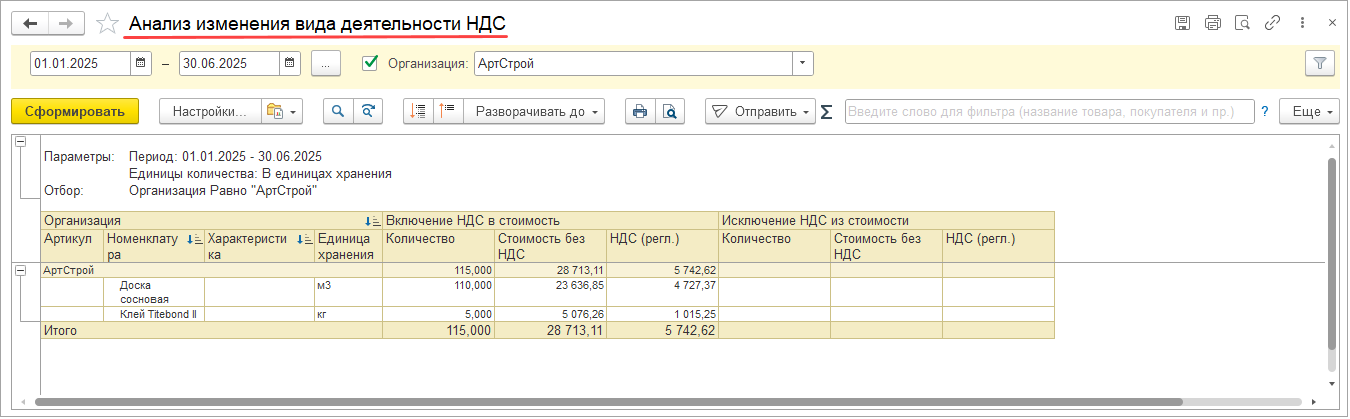Click the quantity cell 110,000
The width and height of the screenshot is (1350, 419).
pos(438,292)
